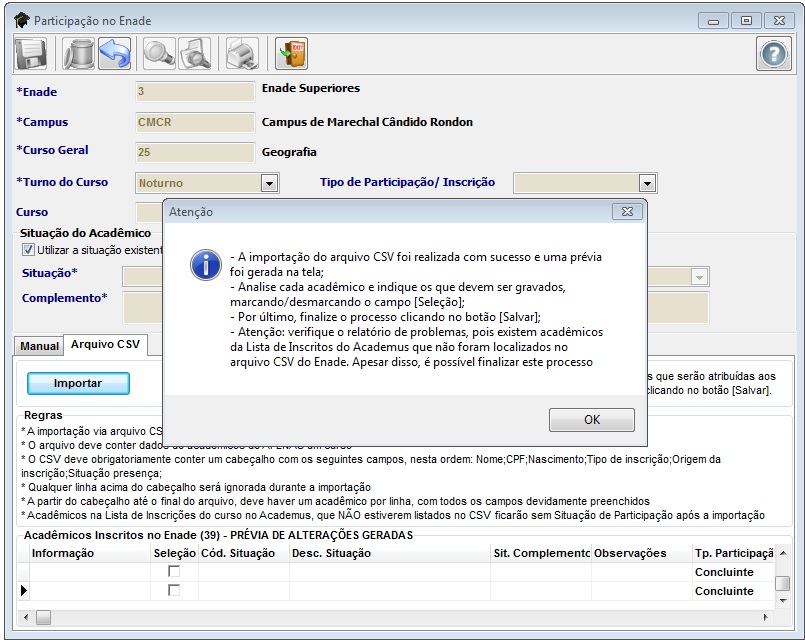
Task: Click the magnifying glass search icon
Action: click(160, 53)
